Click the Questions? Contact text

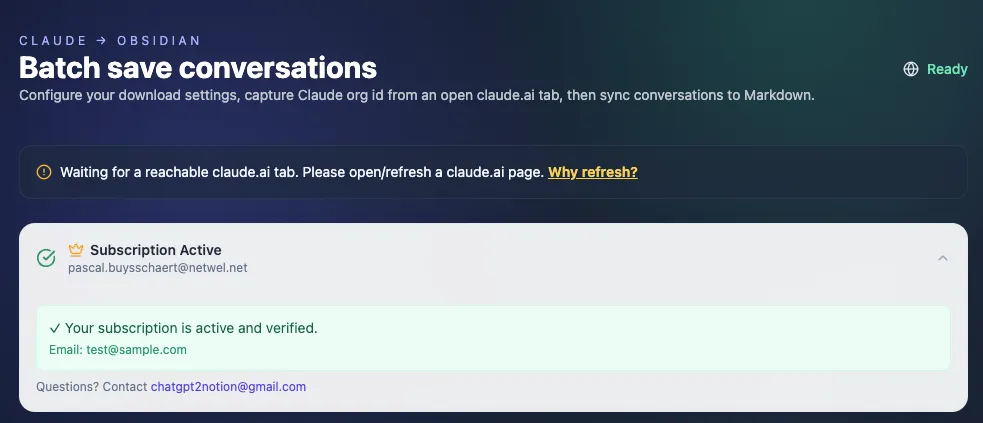click(92, 387)
